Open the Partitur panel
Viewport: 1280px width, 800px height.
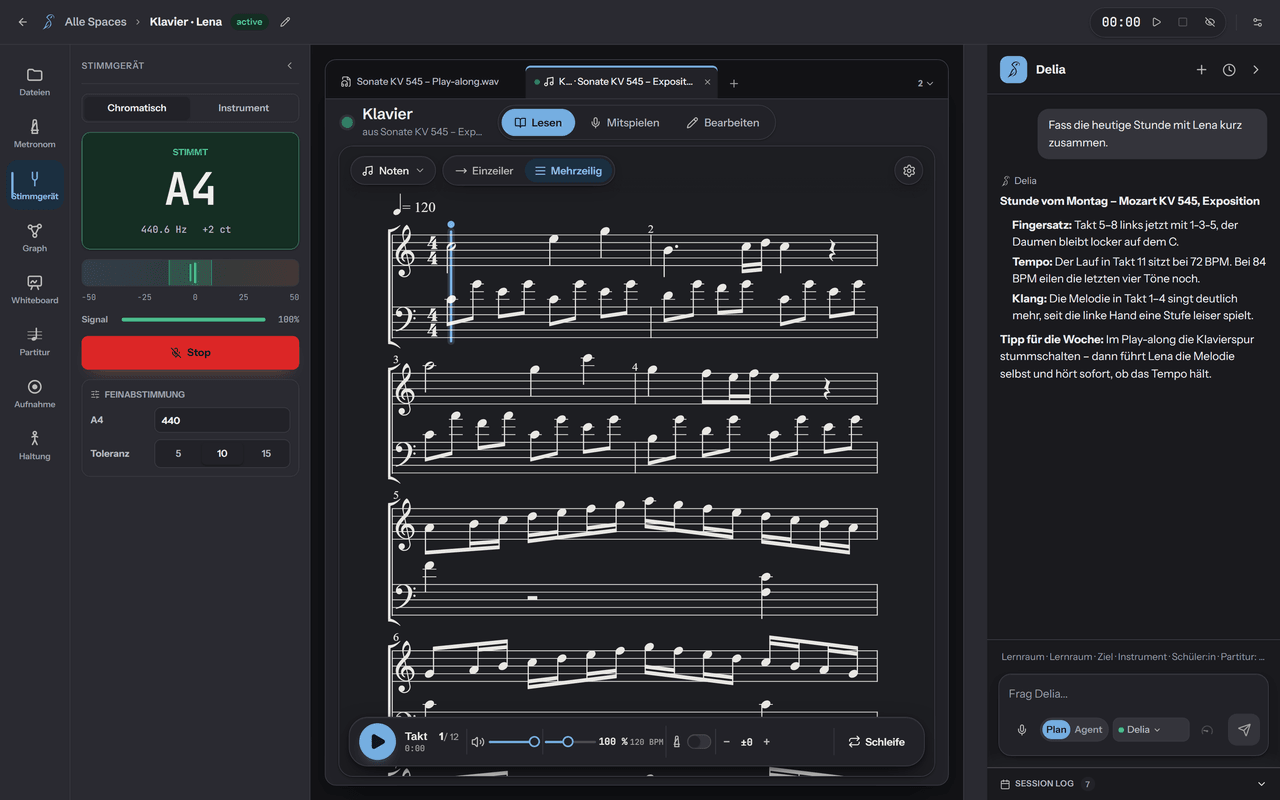[34, 342]
